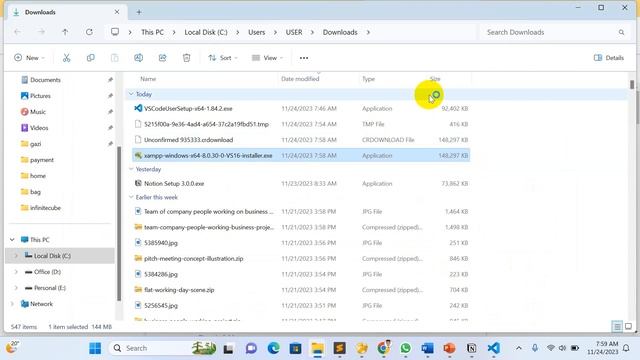Screen dimensions: 640x360
Task: Open Pictures in navigation pane
Action: (40, 96)
